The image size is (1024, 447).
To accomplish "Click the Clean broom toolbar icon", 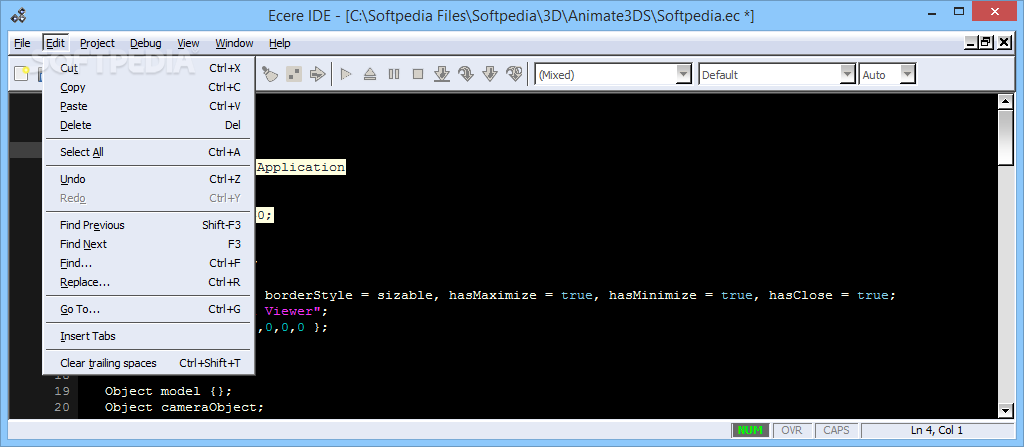I will (x=270, y=74).
